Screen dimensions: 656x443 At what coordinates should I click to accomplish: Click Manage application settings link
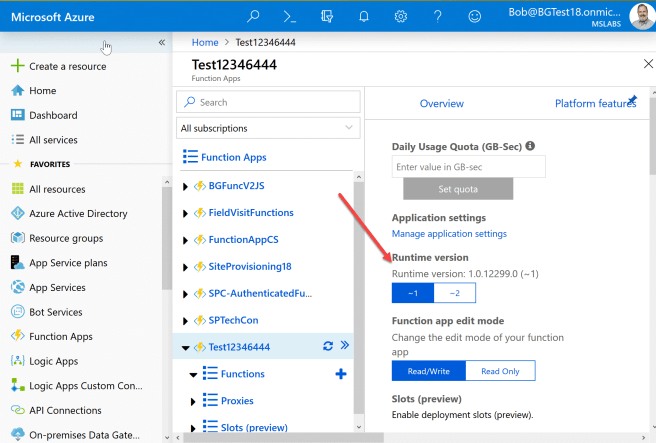pos(449,234)
